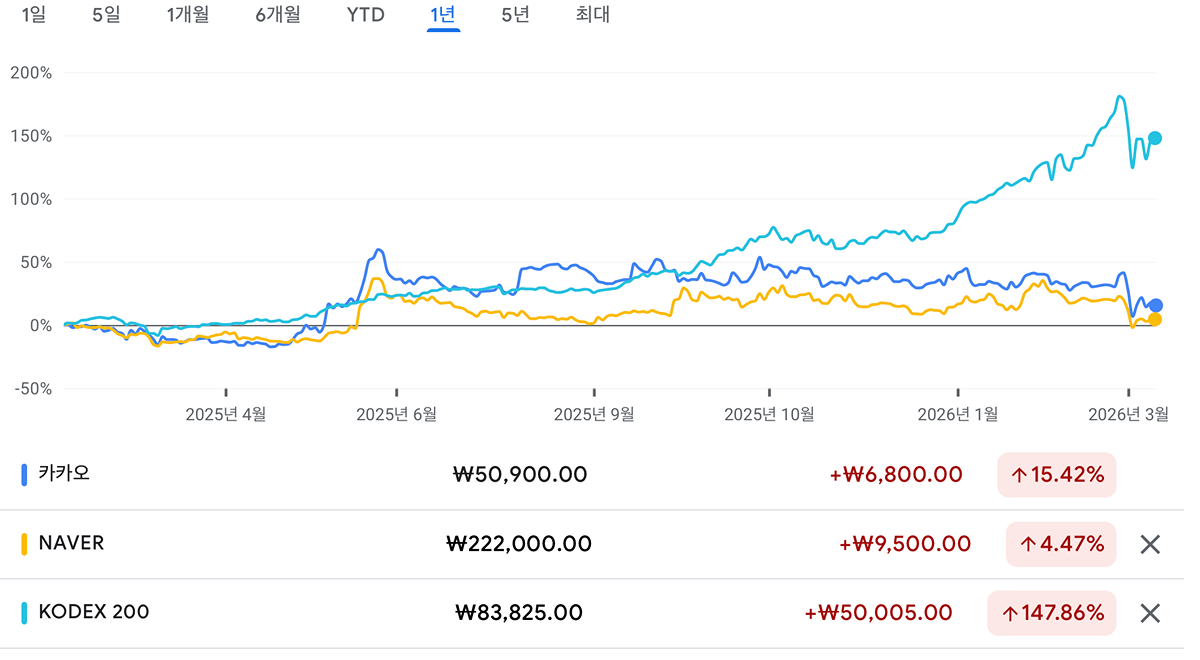1200x660 pixels.
Task: Remove KODEX 200 comparison with X icon
Action: pos(1150,613)
